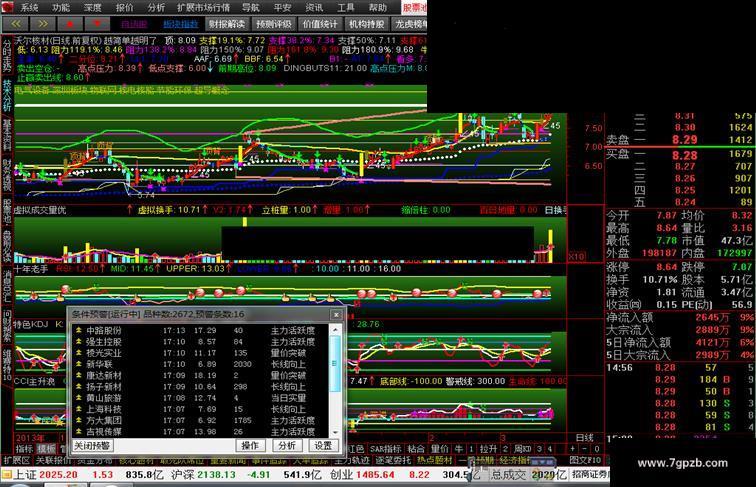This screenshot has width=756, height=487.
Task: Select the 康达新材 alert row
Action: click(201, 375)
